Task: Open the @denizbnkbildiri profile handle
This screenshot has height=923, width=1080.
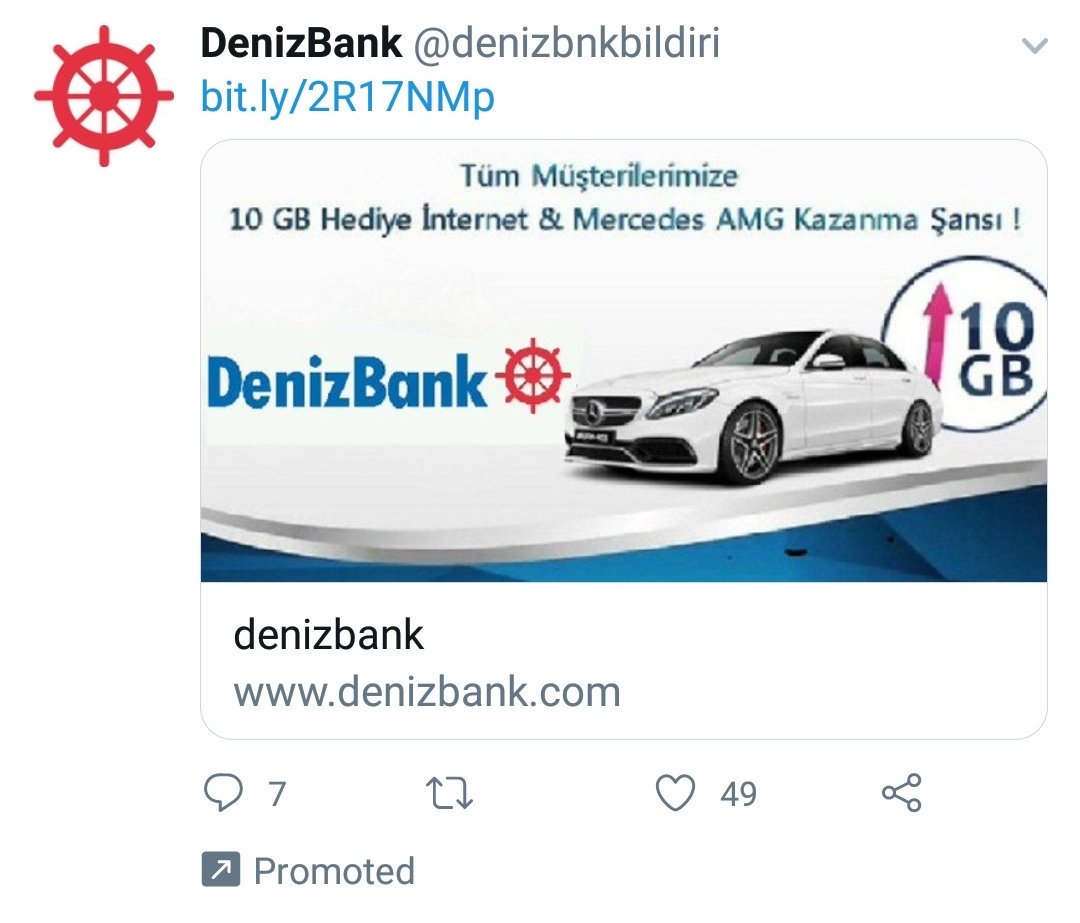Action: click(x=566, y=43)
